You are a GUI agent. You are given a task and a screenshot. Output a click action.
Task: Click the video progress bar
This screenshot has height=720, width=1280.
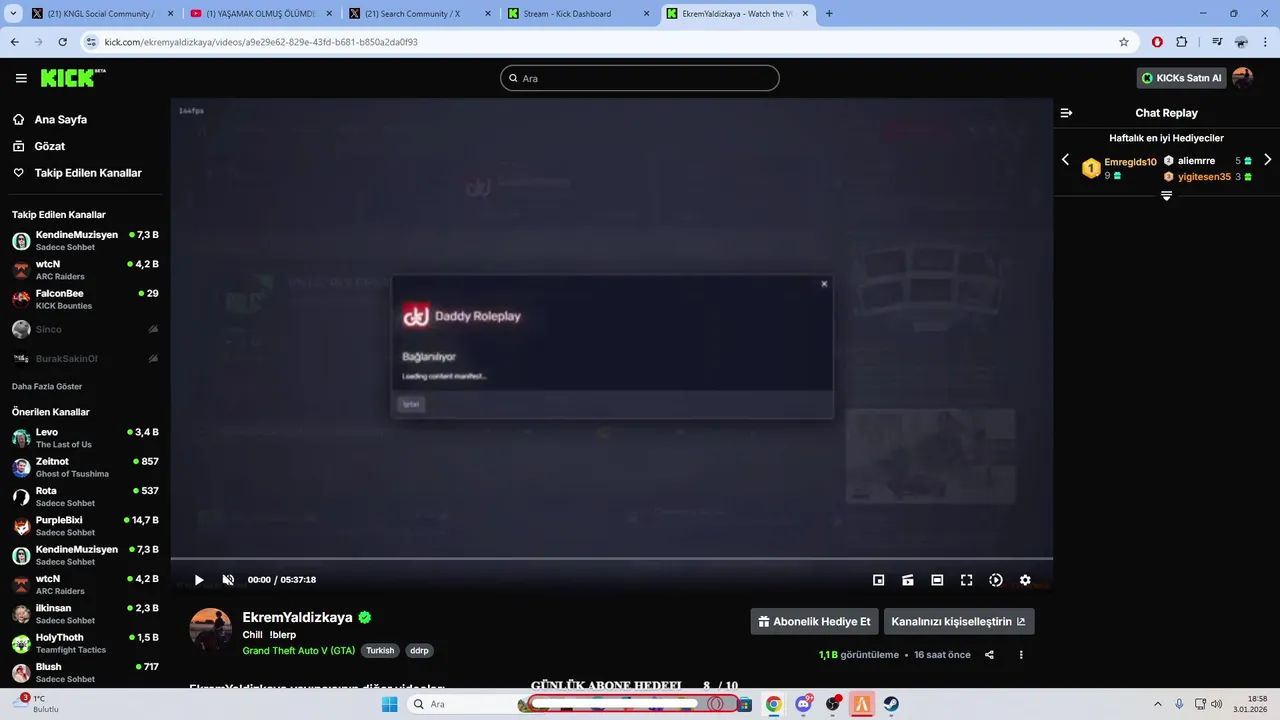tap(611, 558)
